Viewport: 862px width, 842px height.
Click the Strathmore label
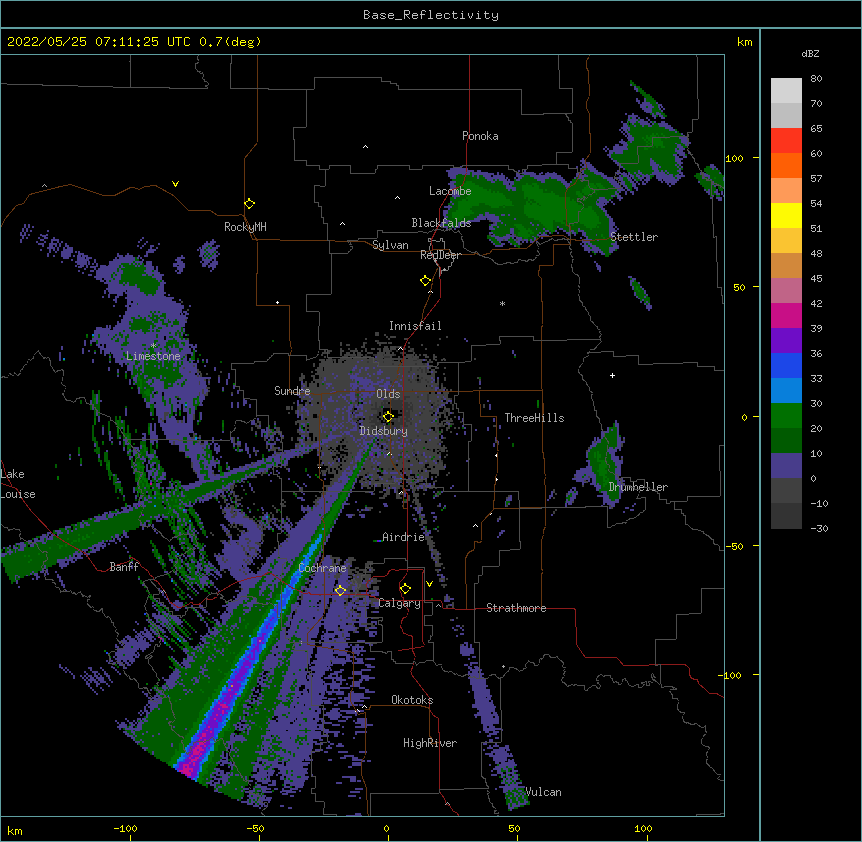click(x=516, y=608)
